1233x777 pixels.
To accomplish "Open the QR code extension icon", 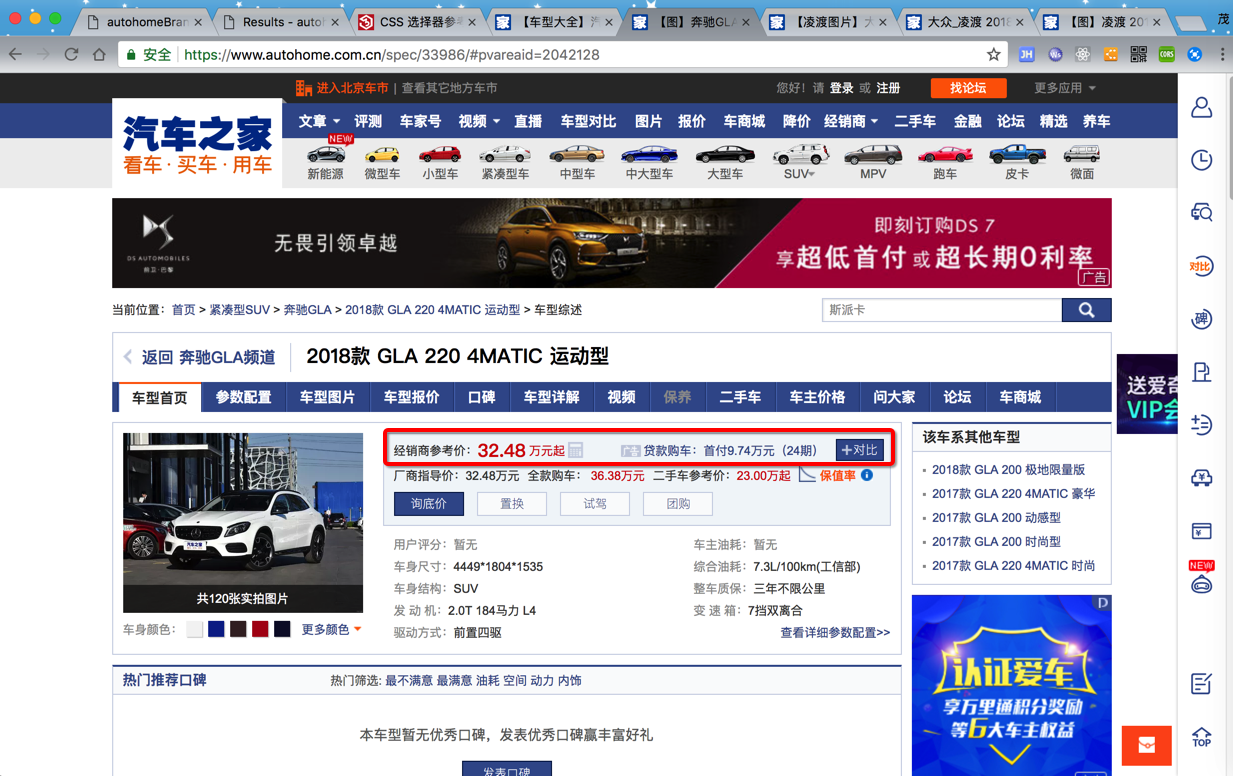I will (x=1138, y=55).
